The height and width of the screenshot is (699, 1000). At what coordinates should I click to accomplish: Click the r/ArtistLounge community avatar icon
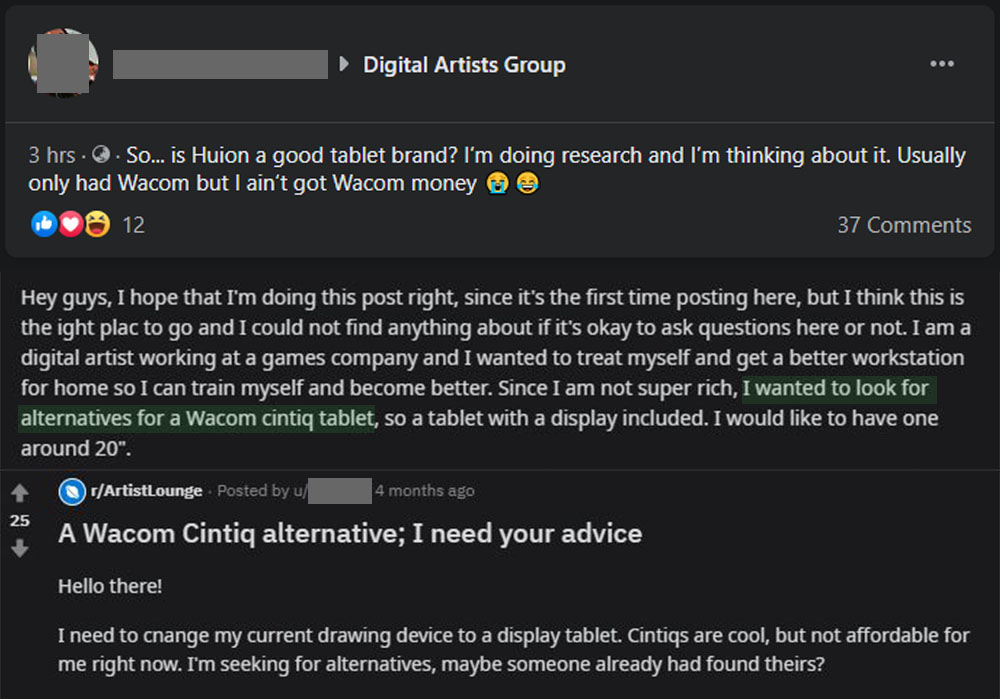pos(72,492)
